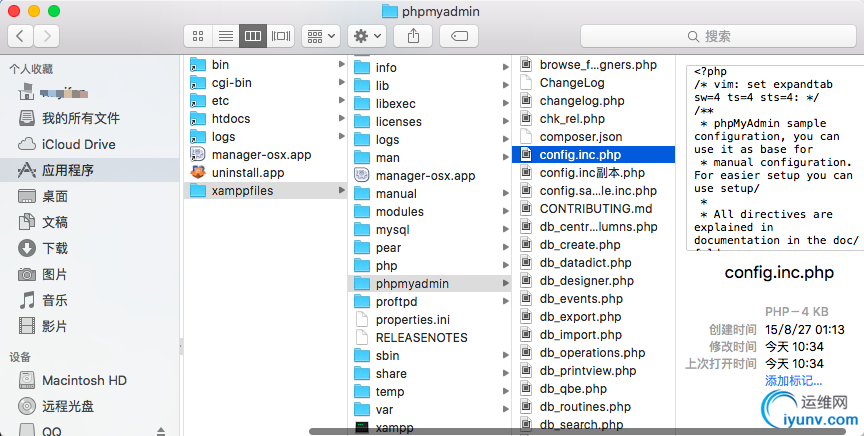This screenshot has width=864, height=436.
Task: Select db_qbe.php file
Action: coord(593,389)
